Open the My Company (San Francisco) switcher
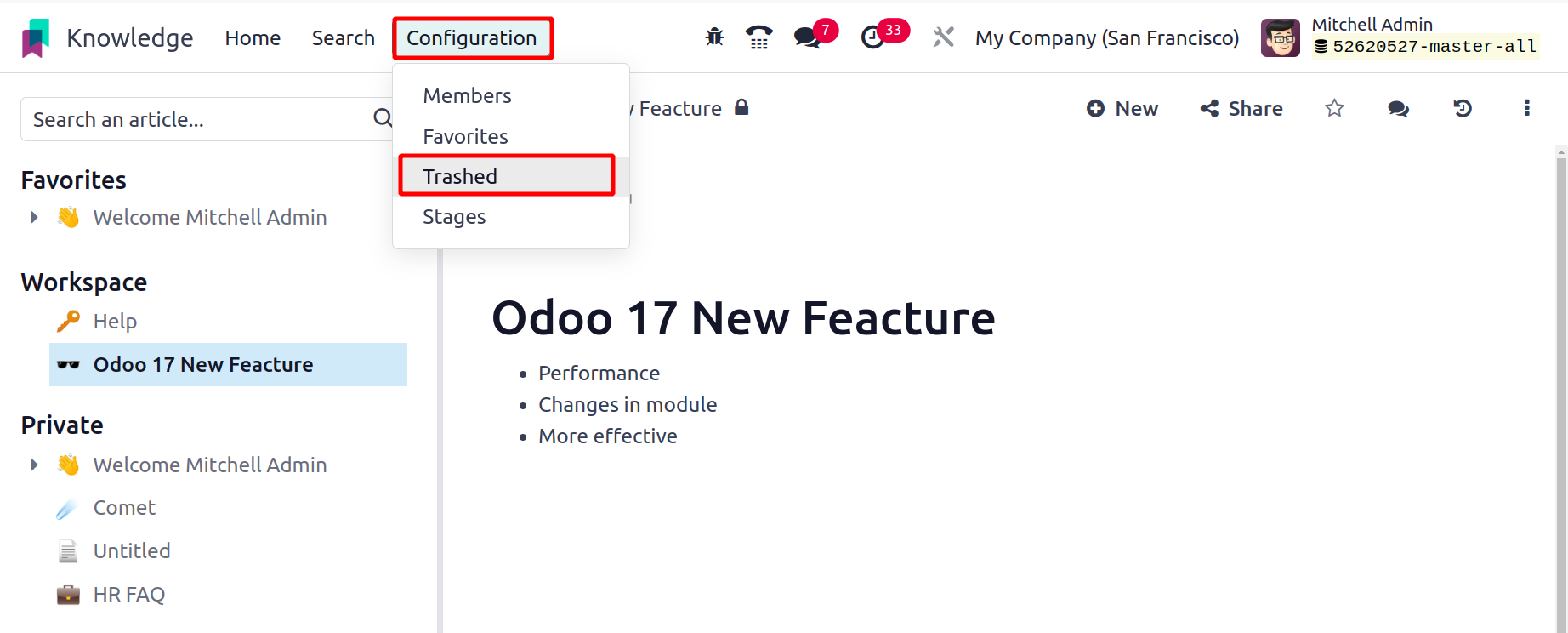Screen dimensions: 1568x633 point(1107,38)
